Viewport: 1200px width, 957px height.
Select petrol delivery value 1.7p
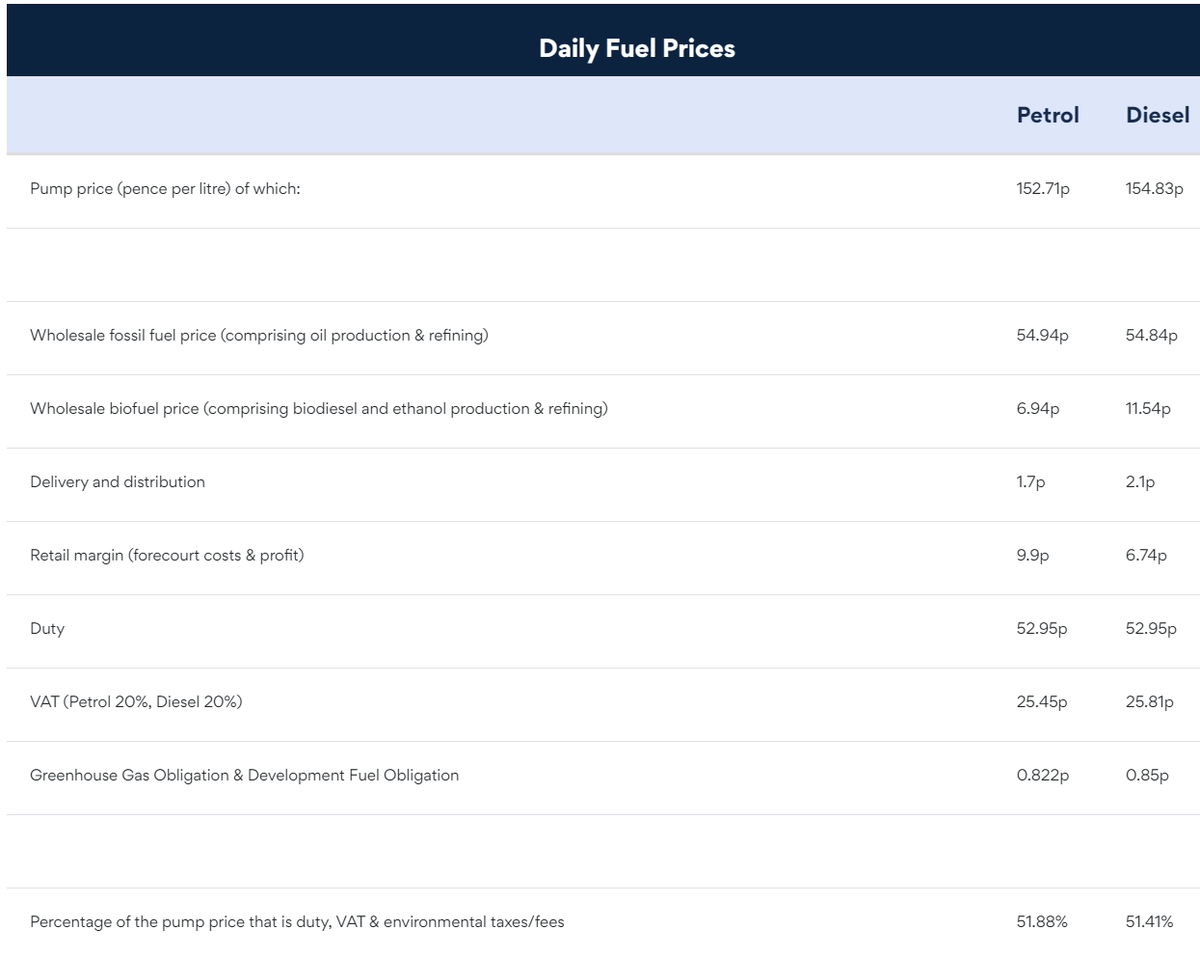[x=1031, y=482]
